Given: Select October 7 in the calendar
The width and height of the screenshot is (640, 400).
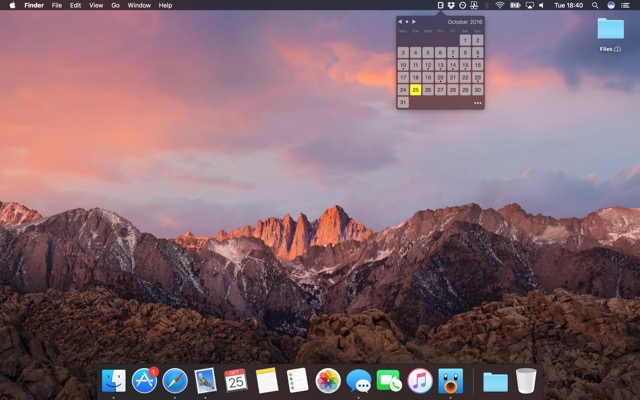Looking at the screenshot, I should coord(453,53).
